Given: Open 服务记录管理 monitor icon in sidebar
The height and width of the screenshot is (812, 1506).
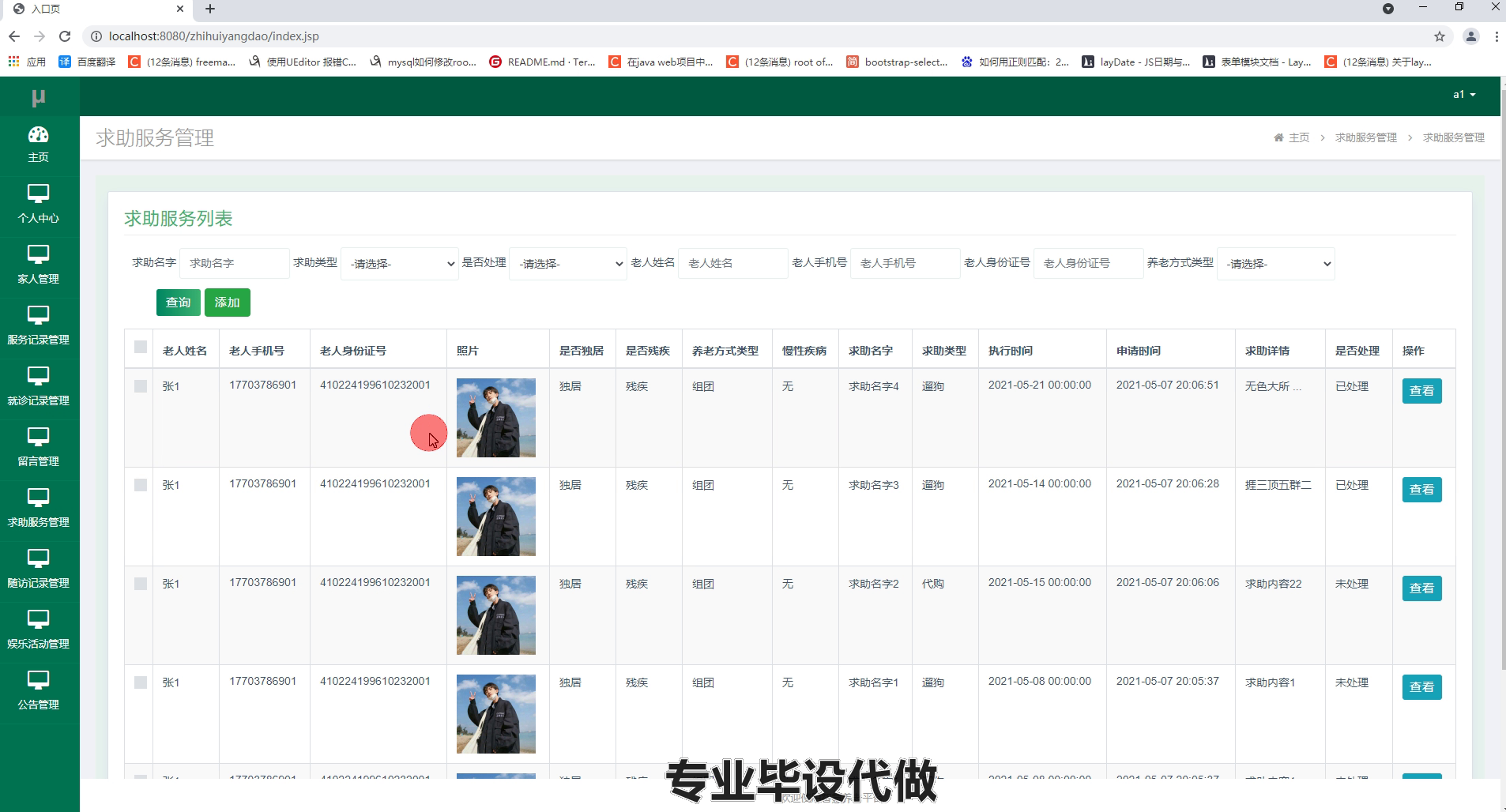Looking at the screenshot, I should pyautogui.click(x=38, y=315).
